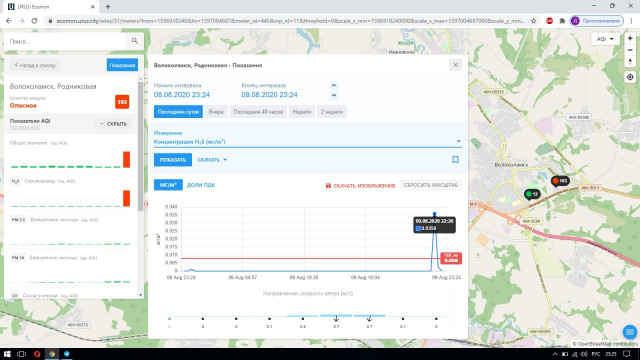Edit the start date 08.08.2020 23:24
This screenshot has height=360, width=640.
(182, 95)
